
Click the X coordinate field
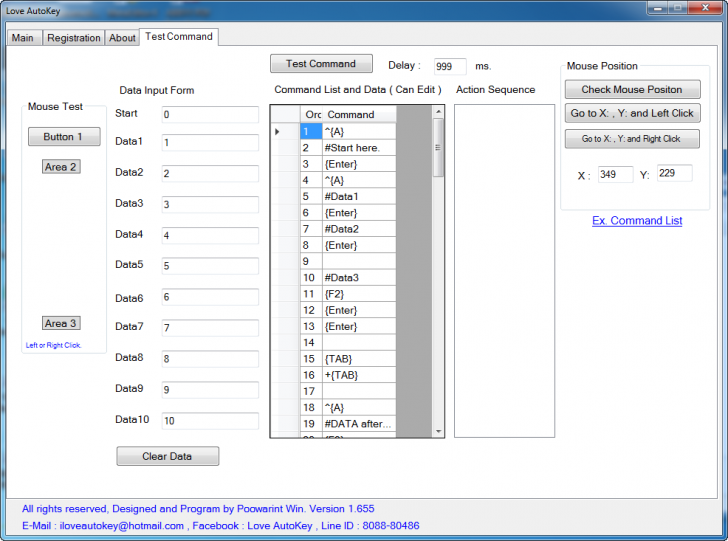tap(615, 175)
